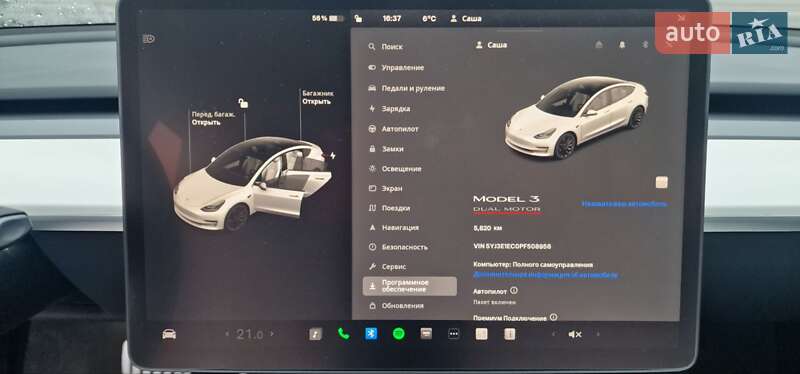Click the Назовите свой автомобиль link
The width and height of the screenshot is (800, 374).
tap(624, 204)
